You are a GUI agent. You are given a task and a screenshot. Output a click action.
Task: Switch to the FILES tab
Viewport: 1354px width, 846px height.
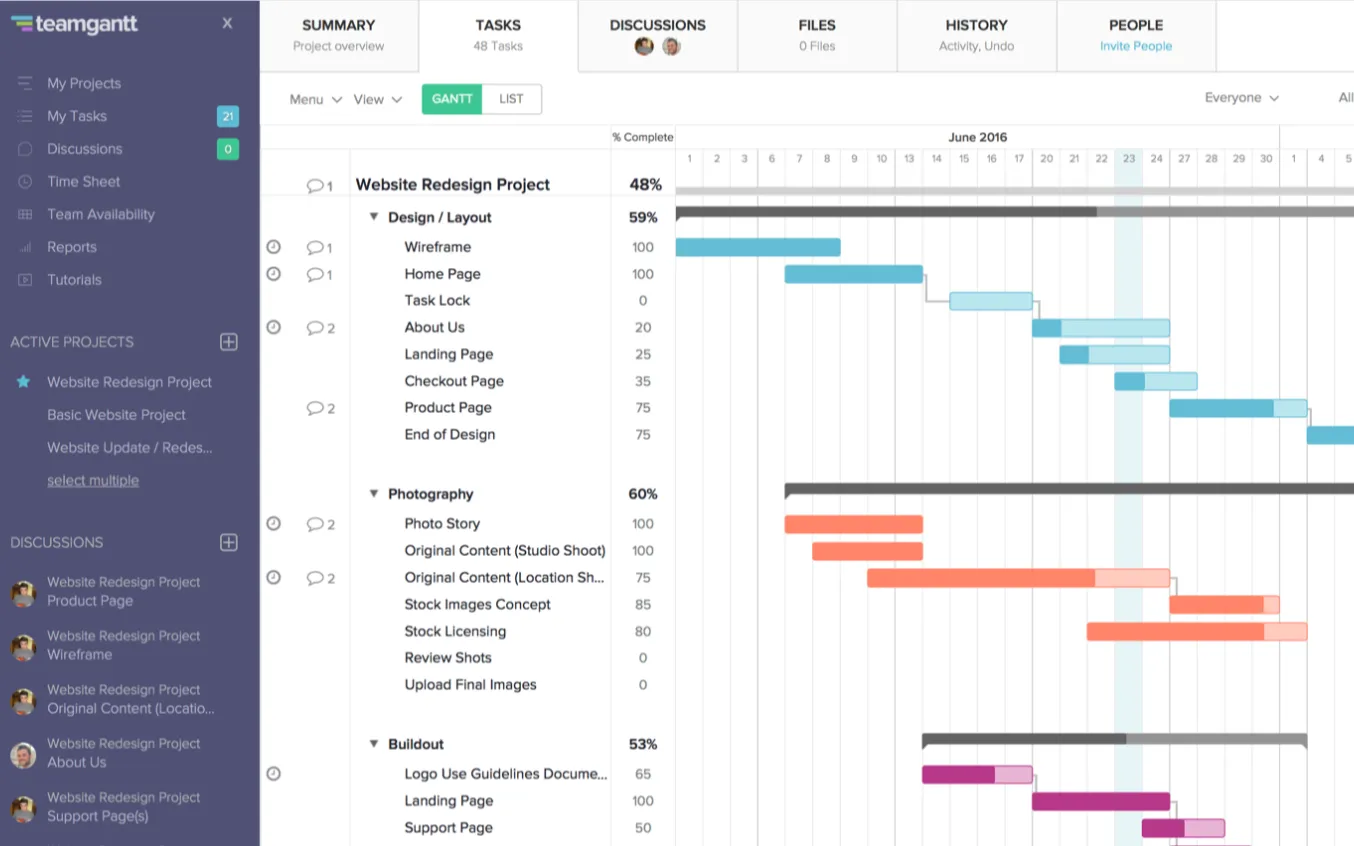[817, 35]
